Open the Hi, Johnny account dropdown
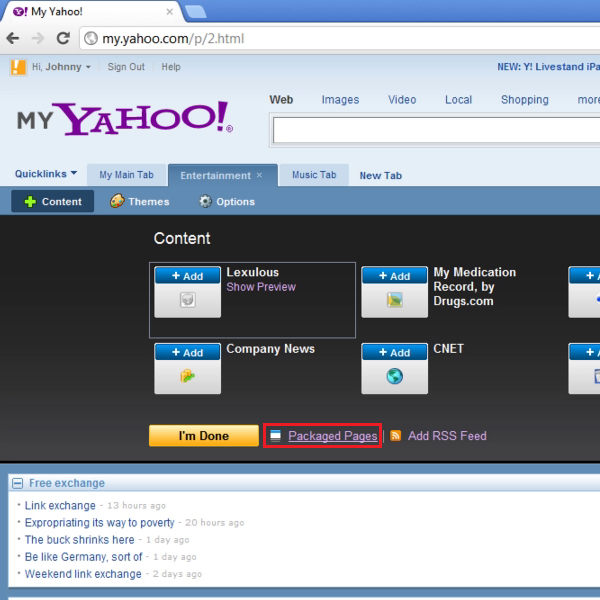This screenshot has width=600, height=600. 61,67
